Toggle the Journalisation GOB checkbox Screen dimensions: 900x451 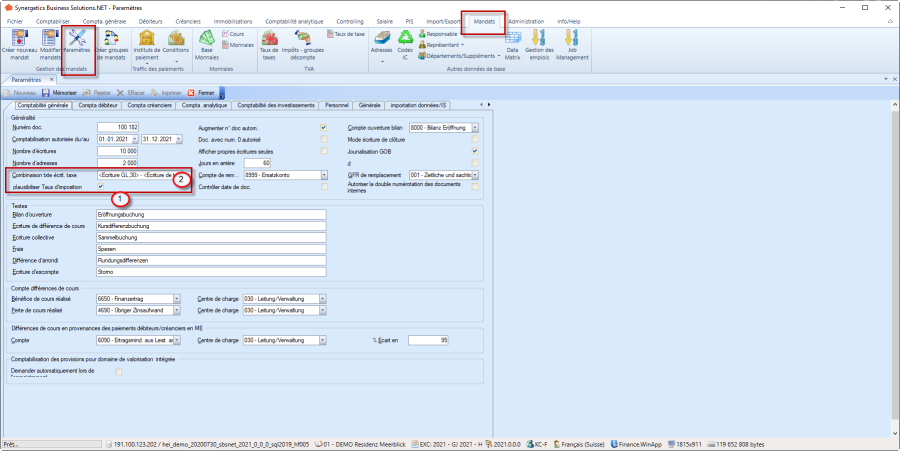point(475,150)
